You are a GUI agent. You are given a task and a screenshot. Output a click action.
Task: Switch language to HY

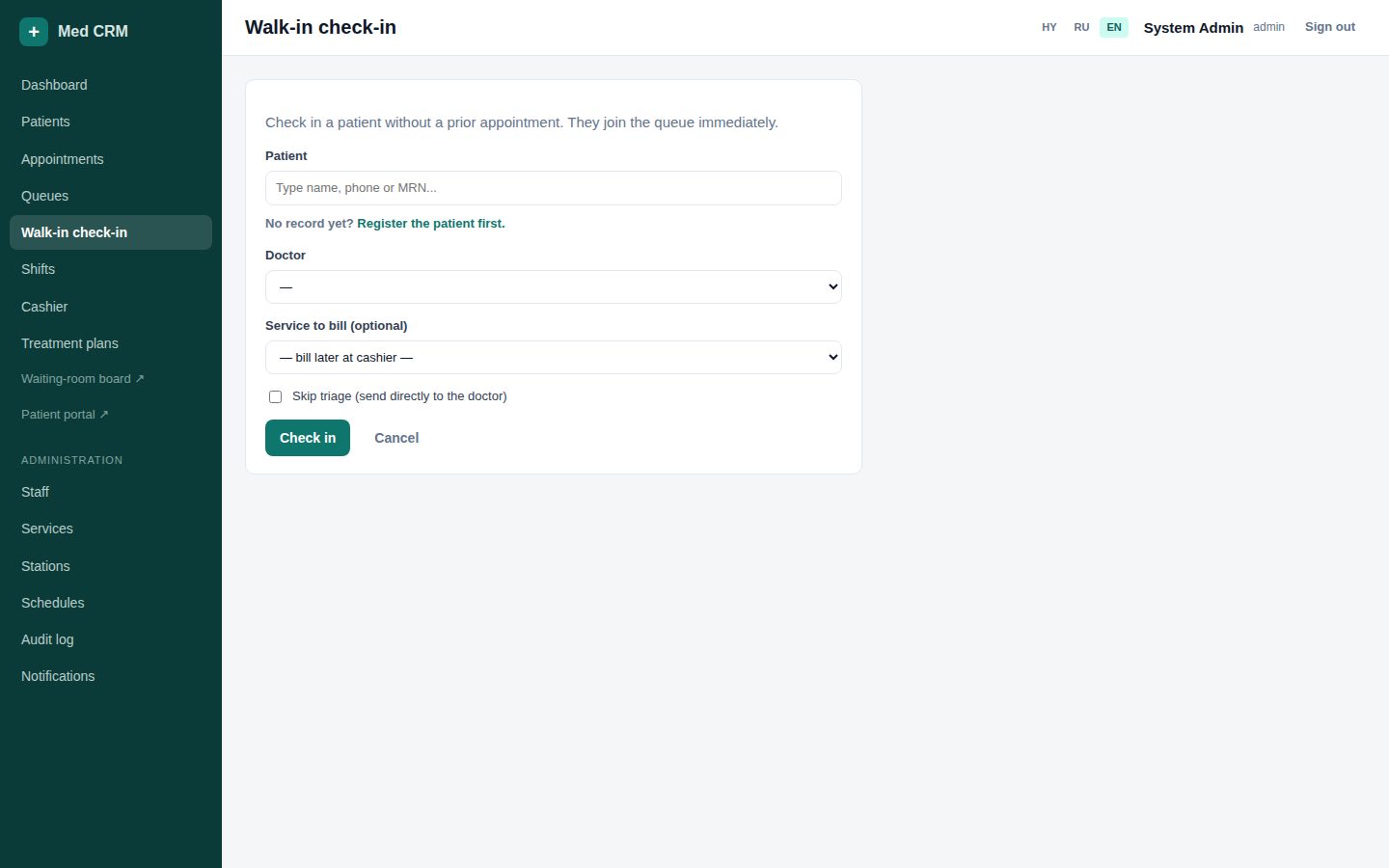click(1049, 27)
